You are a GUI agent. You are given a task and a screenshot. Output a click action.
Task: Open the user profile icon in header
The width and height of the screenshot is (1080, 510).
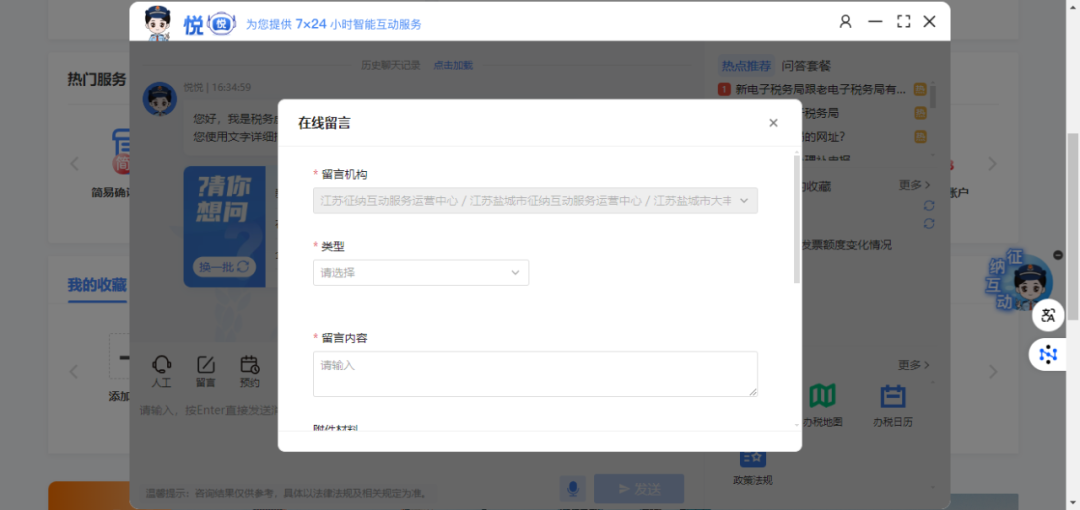(x=846, y=21)
